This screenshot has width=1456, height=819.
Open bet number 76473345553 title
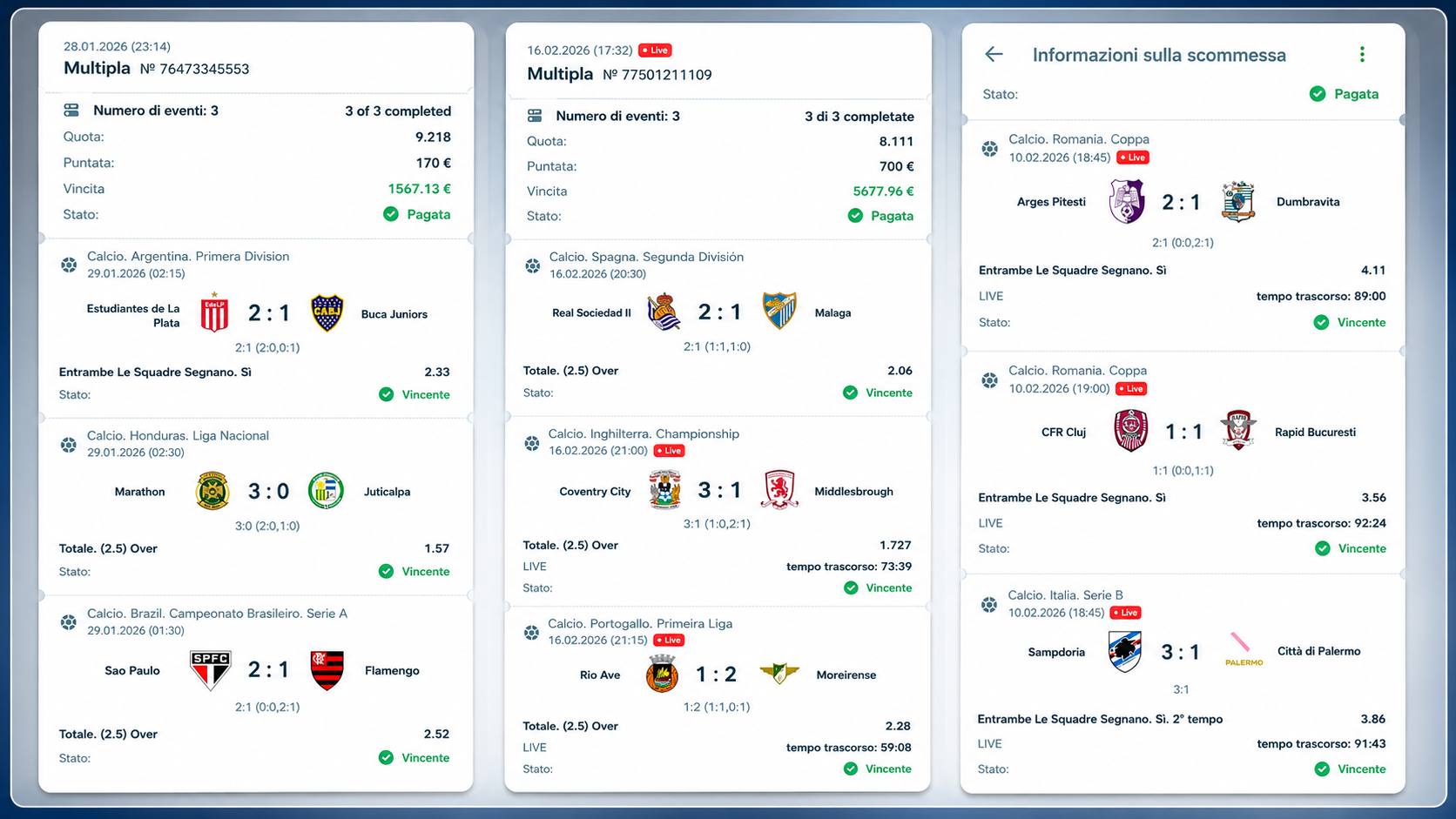(x=157, y=68)
